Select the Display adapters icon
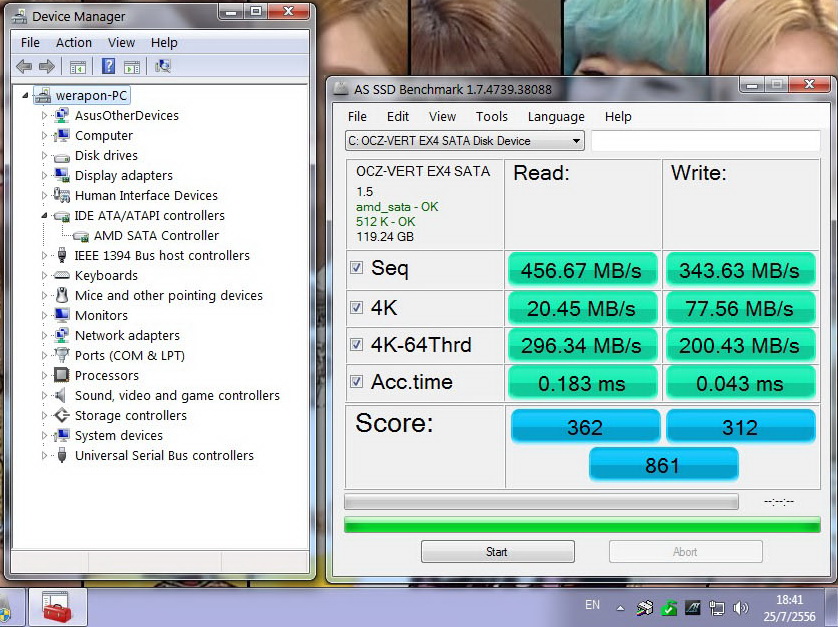This screenshot has height=627, width=838. pos(62,175)
